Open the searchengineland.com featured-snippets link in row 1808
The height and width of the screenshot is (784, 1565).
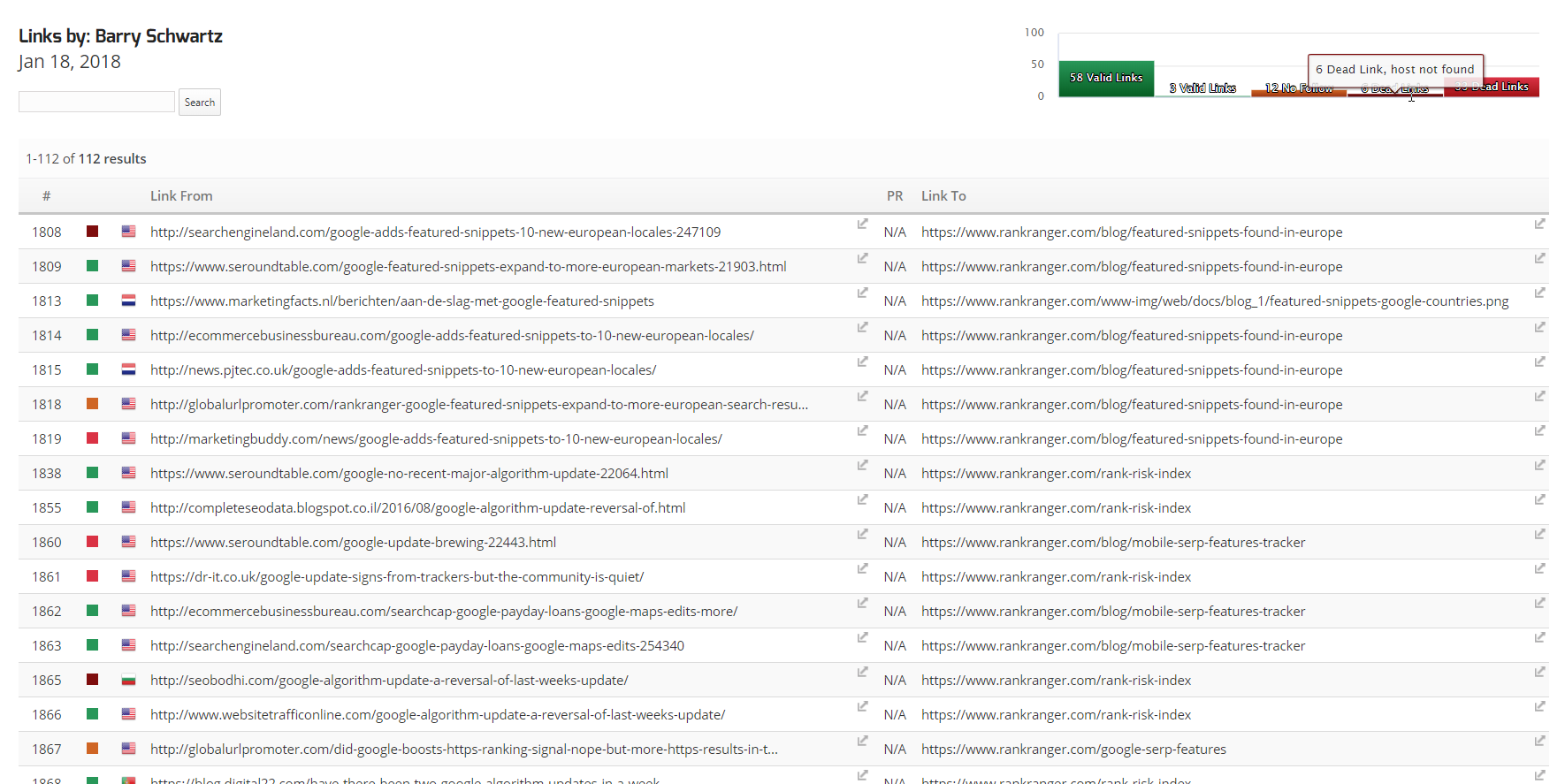[435, 232]
